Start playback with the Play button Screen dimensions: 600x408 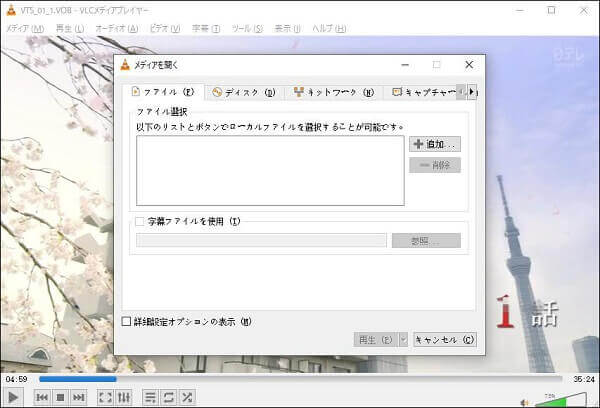13,397
